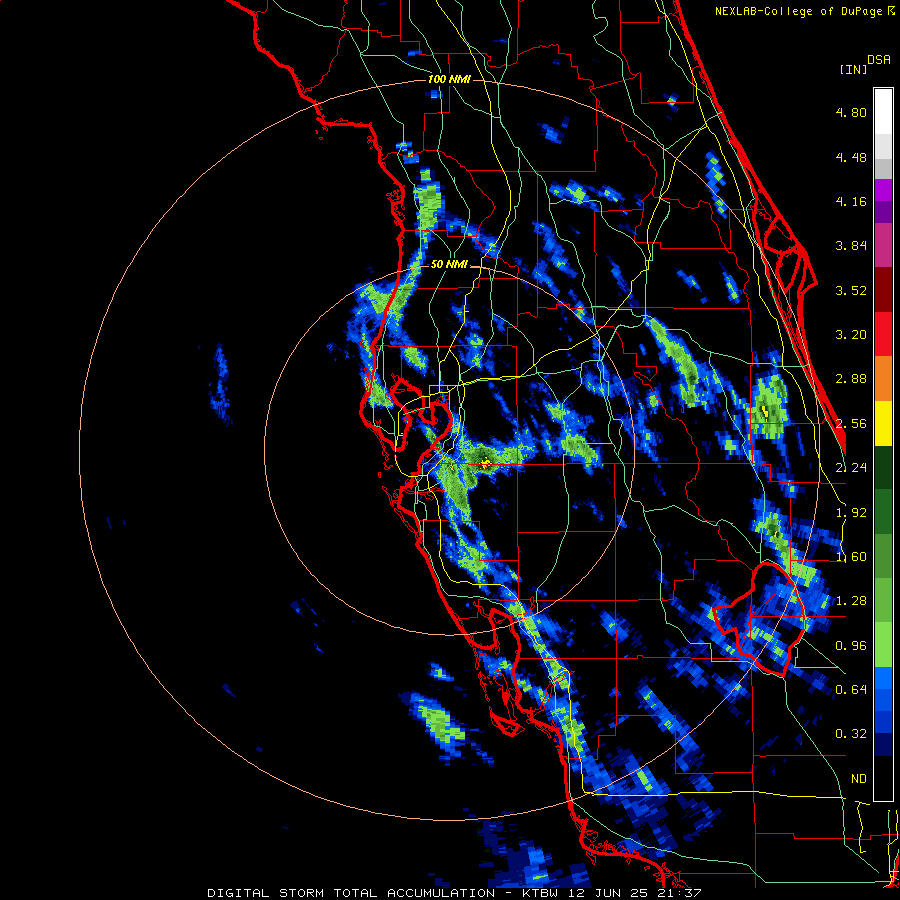The image size is (900, 900).
Task: Pick the dark red swatch in the legend
Action: 883,290
